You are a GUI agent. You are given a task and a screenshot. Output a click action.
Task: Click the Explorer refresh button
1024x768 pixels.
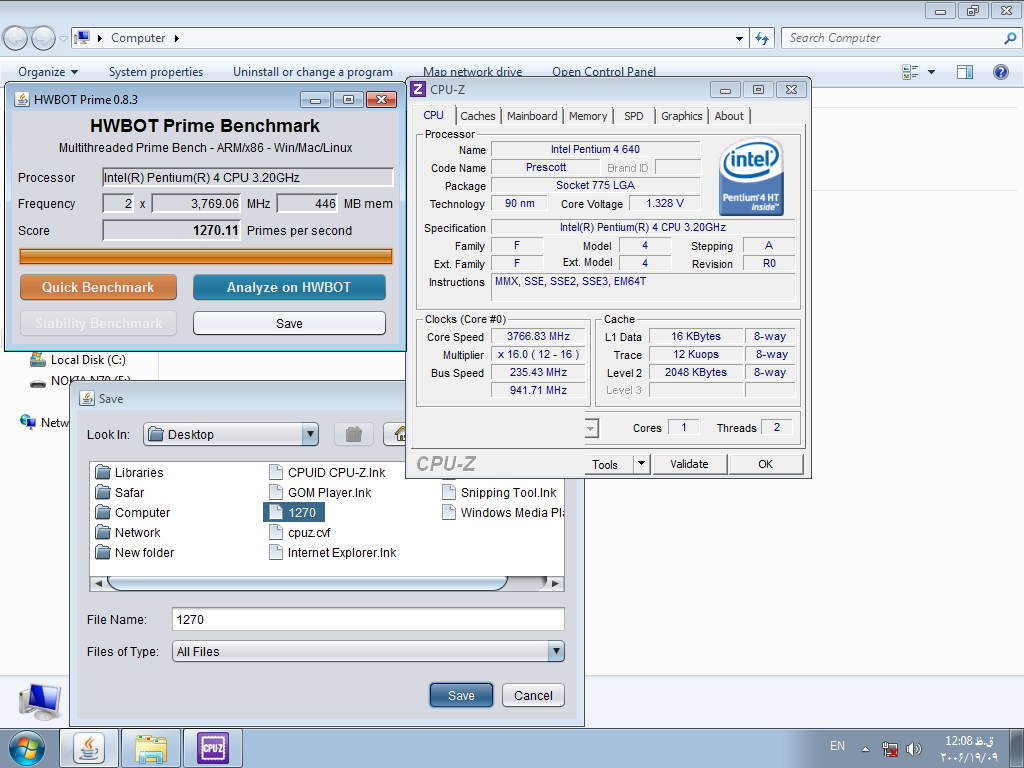pyautogui.click(x=762, y=39)
